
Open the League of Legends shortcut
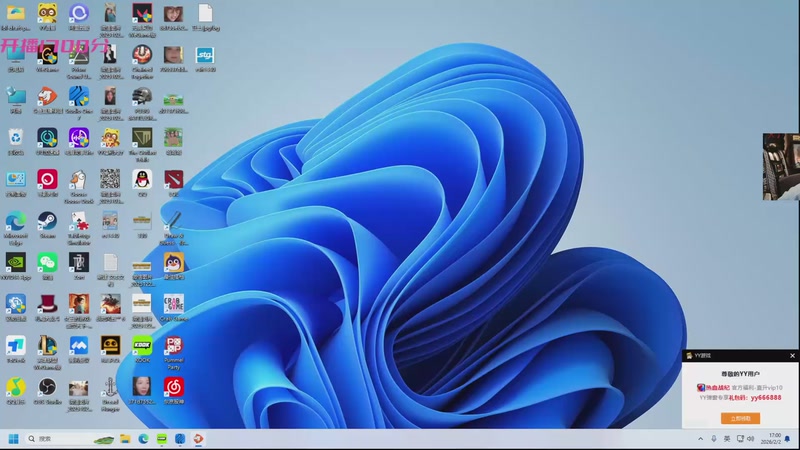pyautogui.click(x=47, y=345)
